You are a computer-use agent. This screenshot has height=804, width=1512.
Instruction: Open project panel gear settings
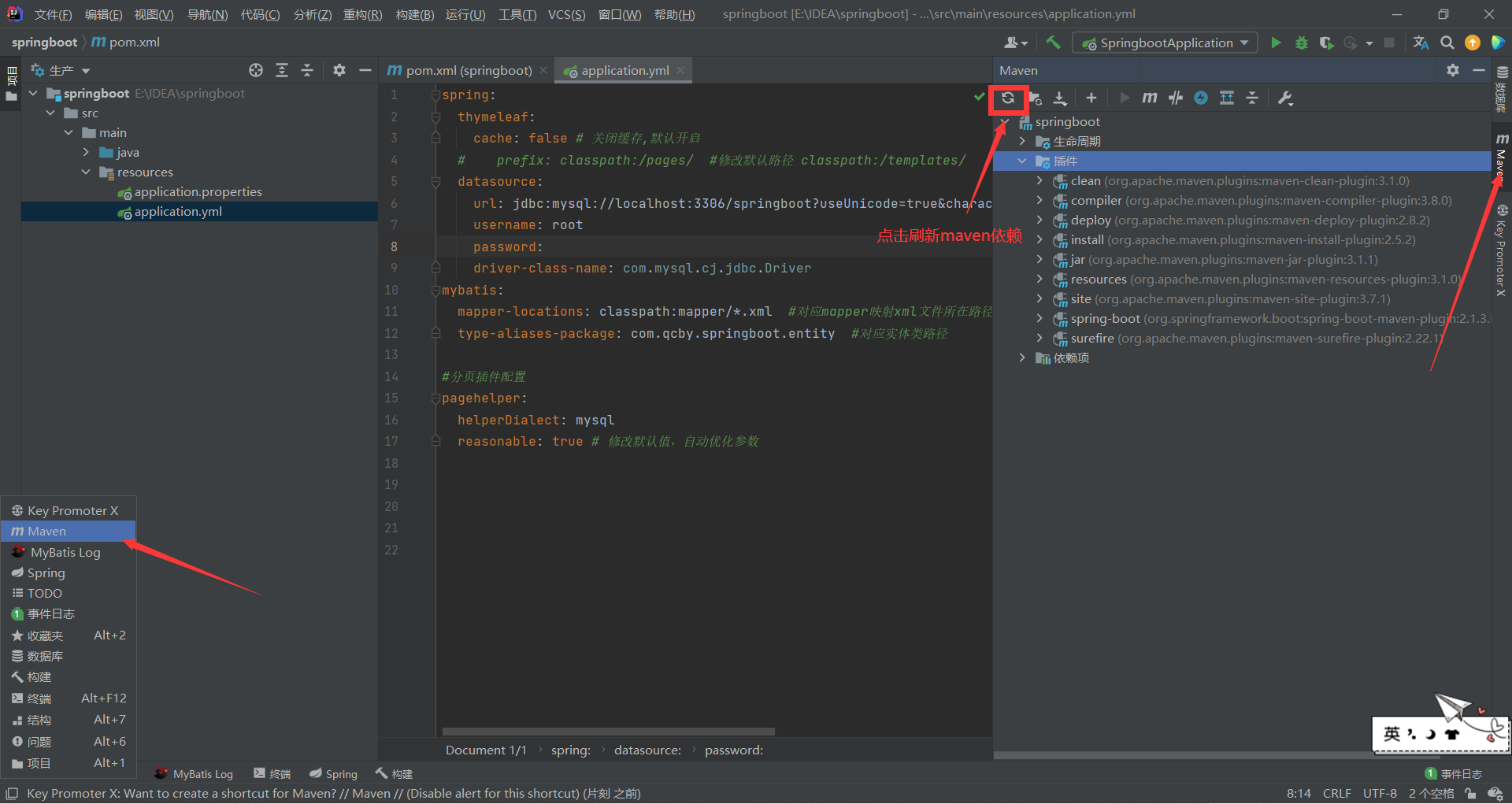pos(339,70)
